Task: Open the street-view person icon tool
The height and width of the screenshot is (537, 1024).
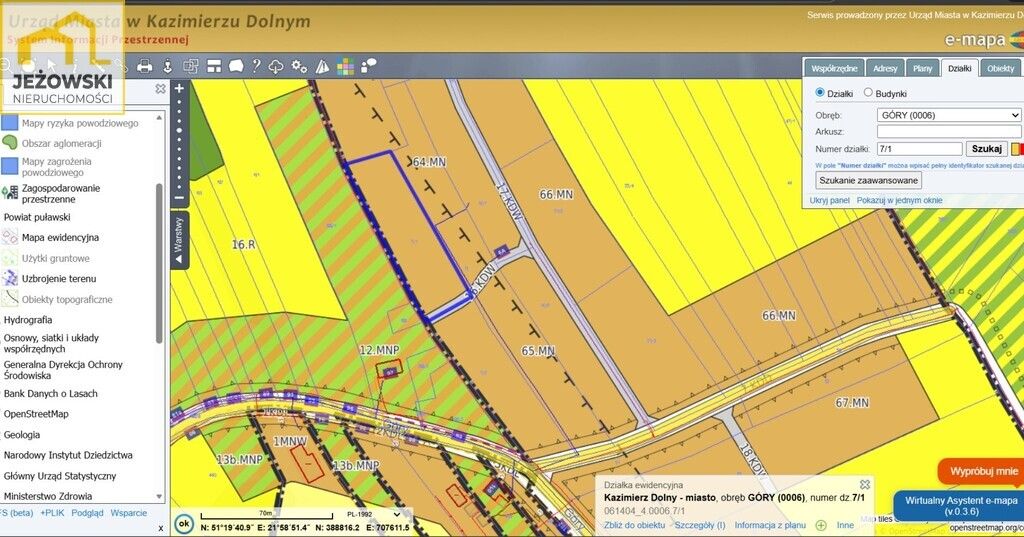Action: click(167, 66)
